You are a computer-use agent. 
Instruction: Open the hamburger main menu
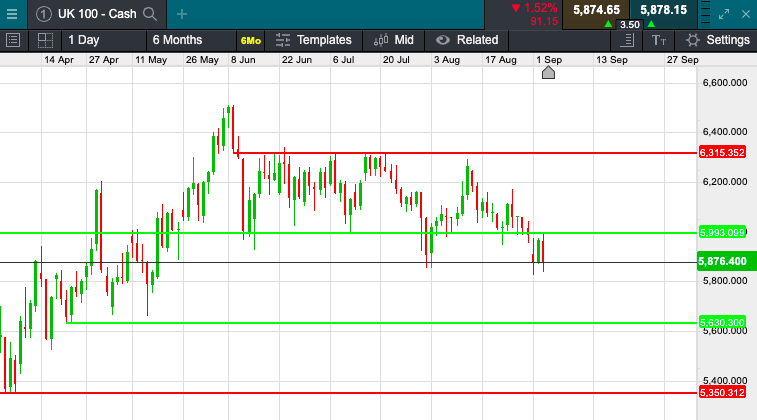pyautogui.click(x=12, y=14)
